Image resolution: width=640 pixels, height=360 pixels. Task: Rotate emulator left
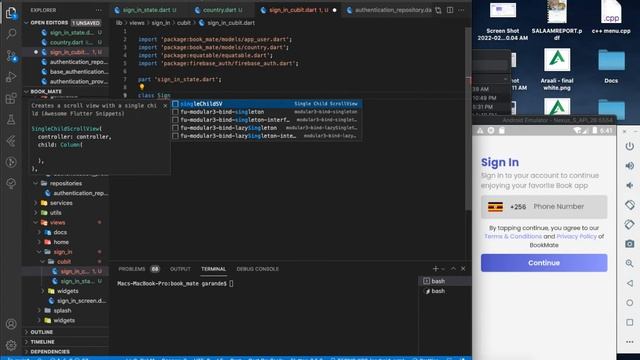(x=629, y=204)
